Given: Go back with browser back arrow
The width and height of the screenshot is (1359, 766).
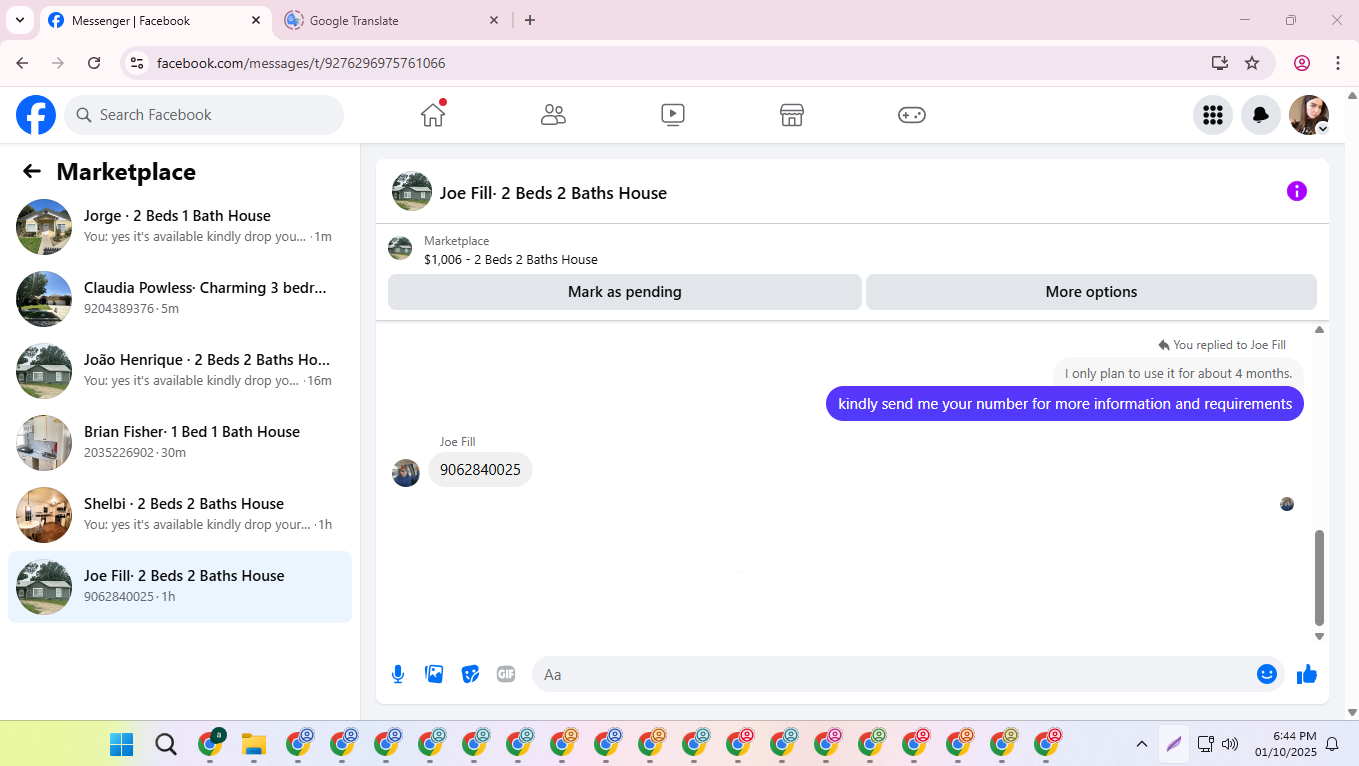Looking at the screenshot, I should pyautogui.click(x=22, y=63).
